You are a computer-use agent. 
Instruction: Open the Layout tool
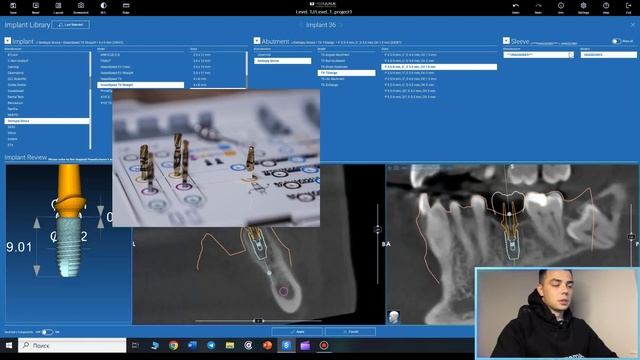58,6
